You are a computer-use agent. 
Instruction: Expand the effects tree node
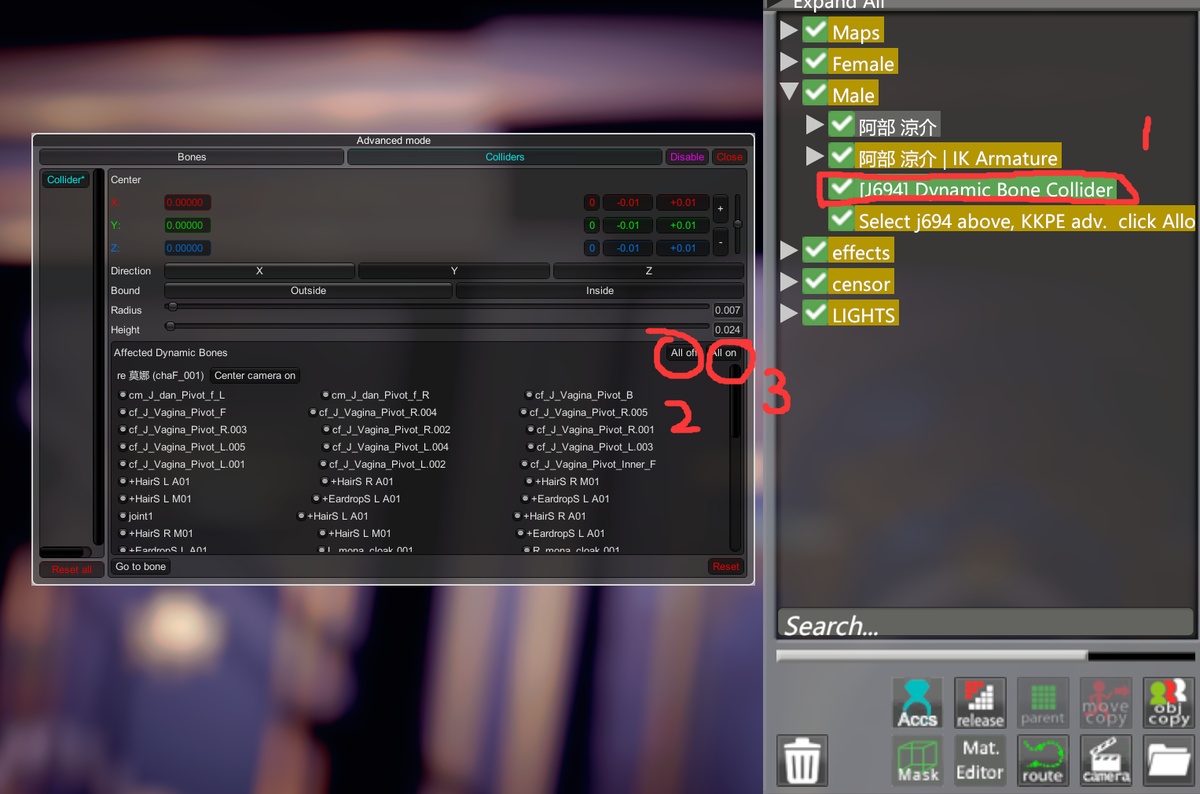[x=789, y=251]
